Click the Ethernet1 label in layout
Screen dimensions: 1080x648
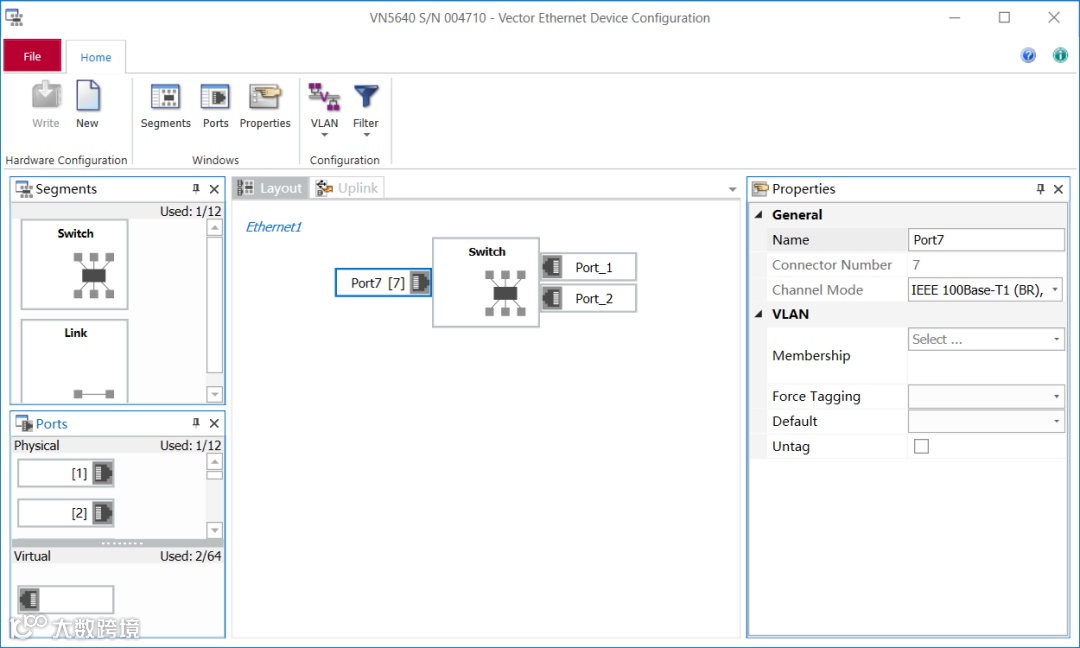273,227
